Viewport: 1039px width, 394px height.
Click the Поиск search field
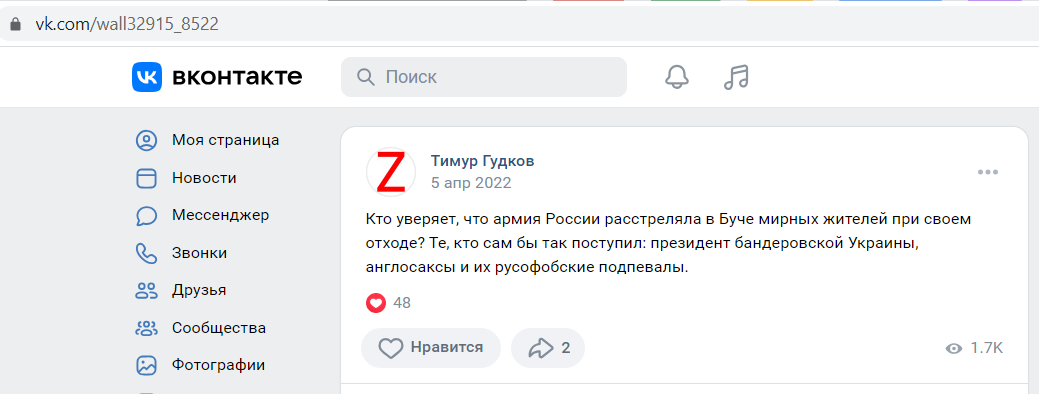click(484, 77)
